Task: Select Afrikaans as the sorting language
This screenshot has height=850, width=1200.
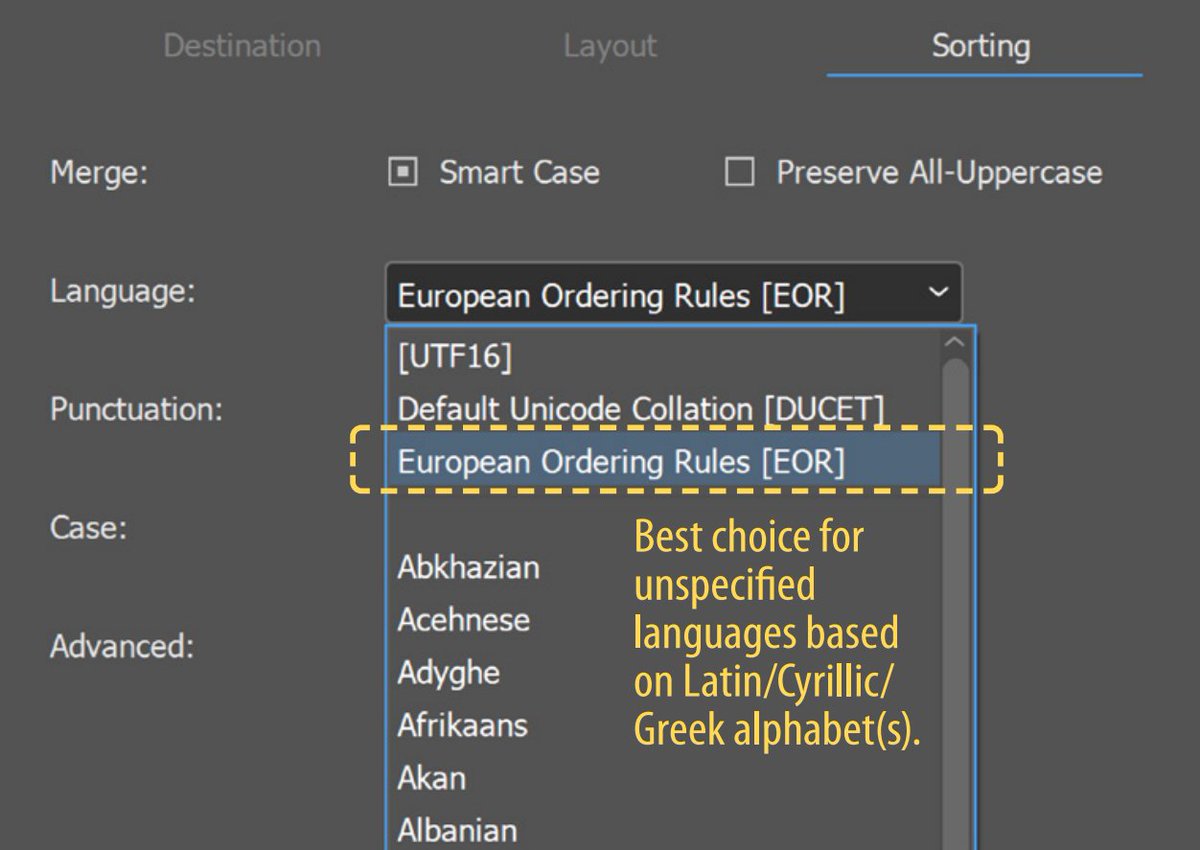Action: [462, 726]
